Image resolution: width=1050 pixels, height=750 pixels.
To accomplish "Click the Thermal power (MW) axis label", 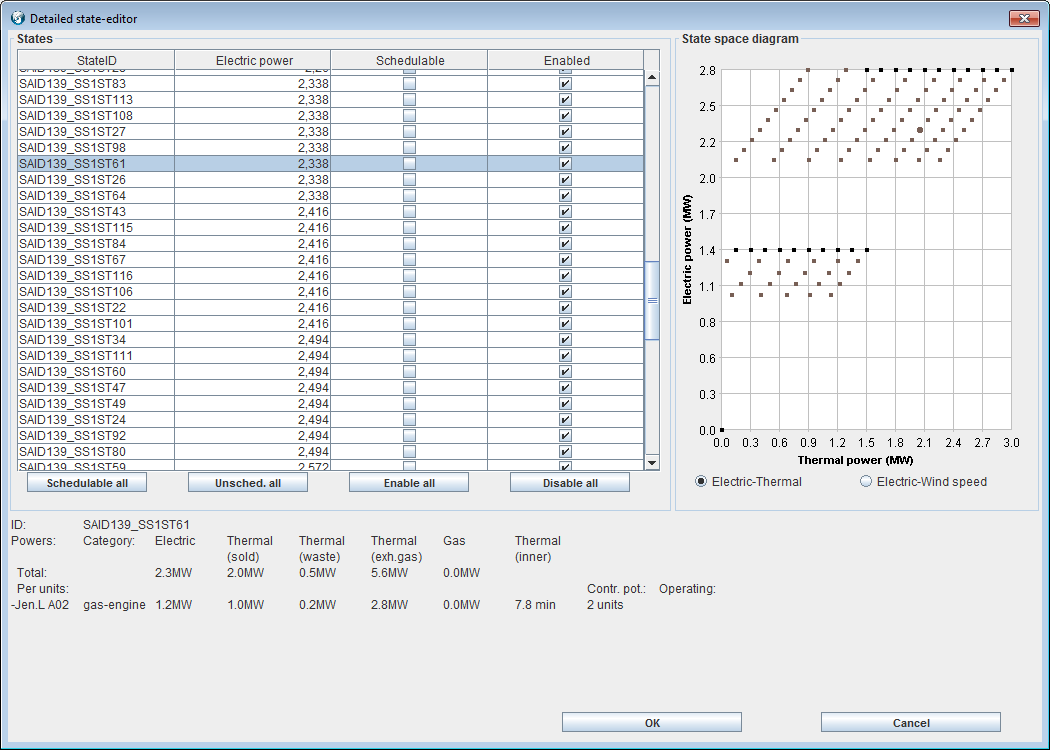I will (x=855, y=460).
